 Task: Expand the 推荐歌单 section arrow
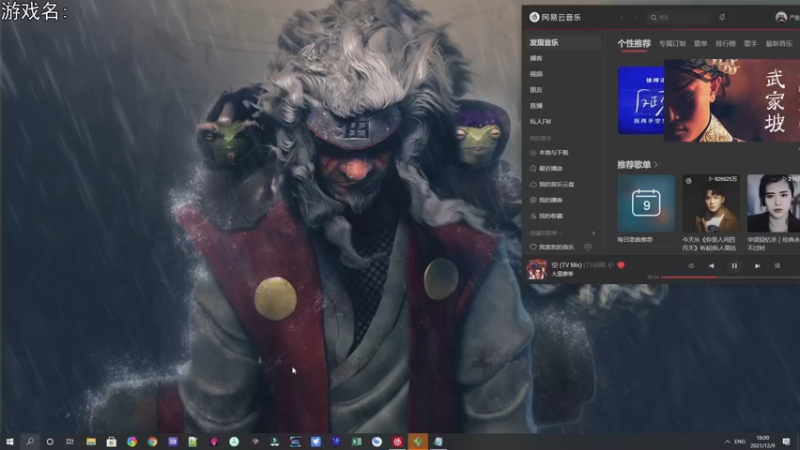656,165
